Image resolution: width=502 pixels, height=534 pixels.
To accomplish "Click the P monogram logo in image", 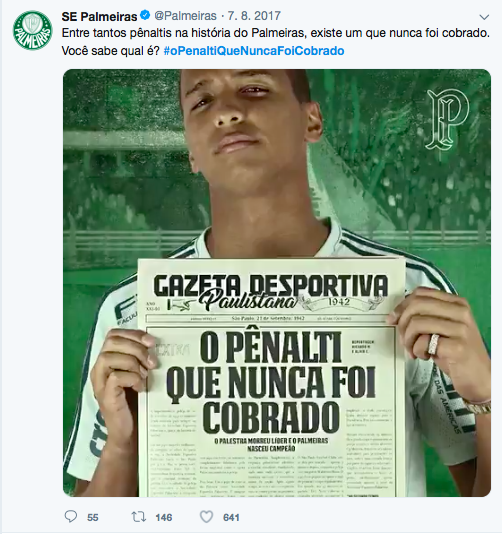I will tap(448, 119).
